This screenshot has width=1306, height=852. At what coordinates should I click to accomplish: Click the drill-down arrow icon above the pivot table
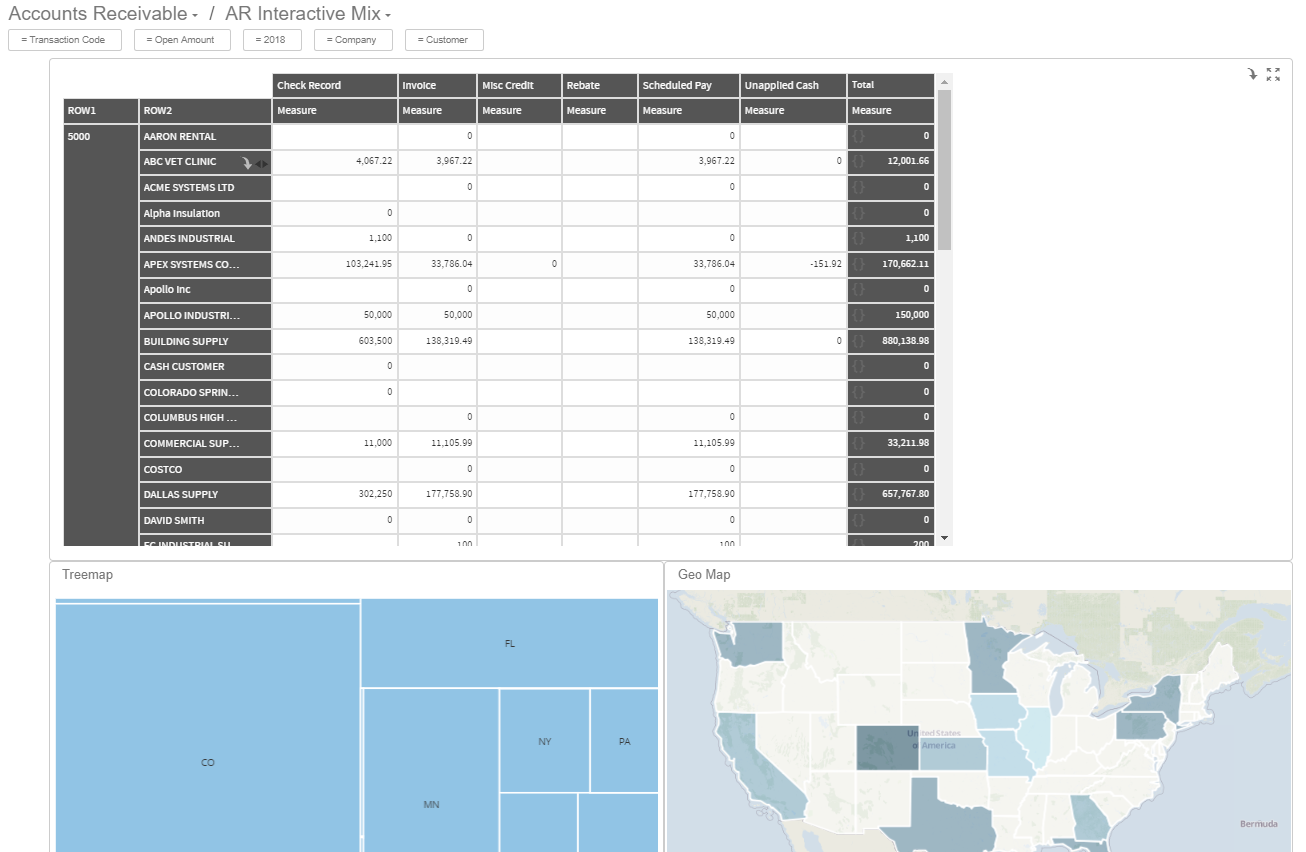(1251, 74)
